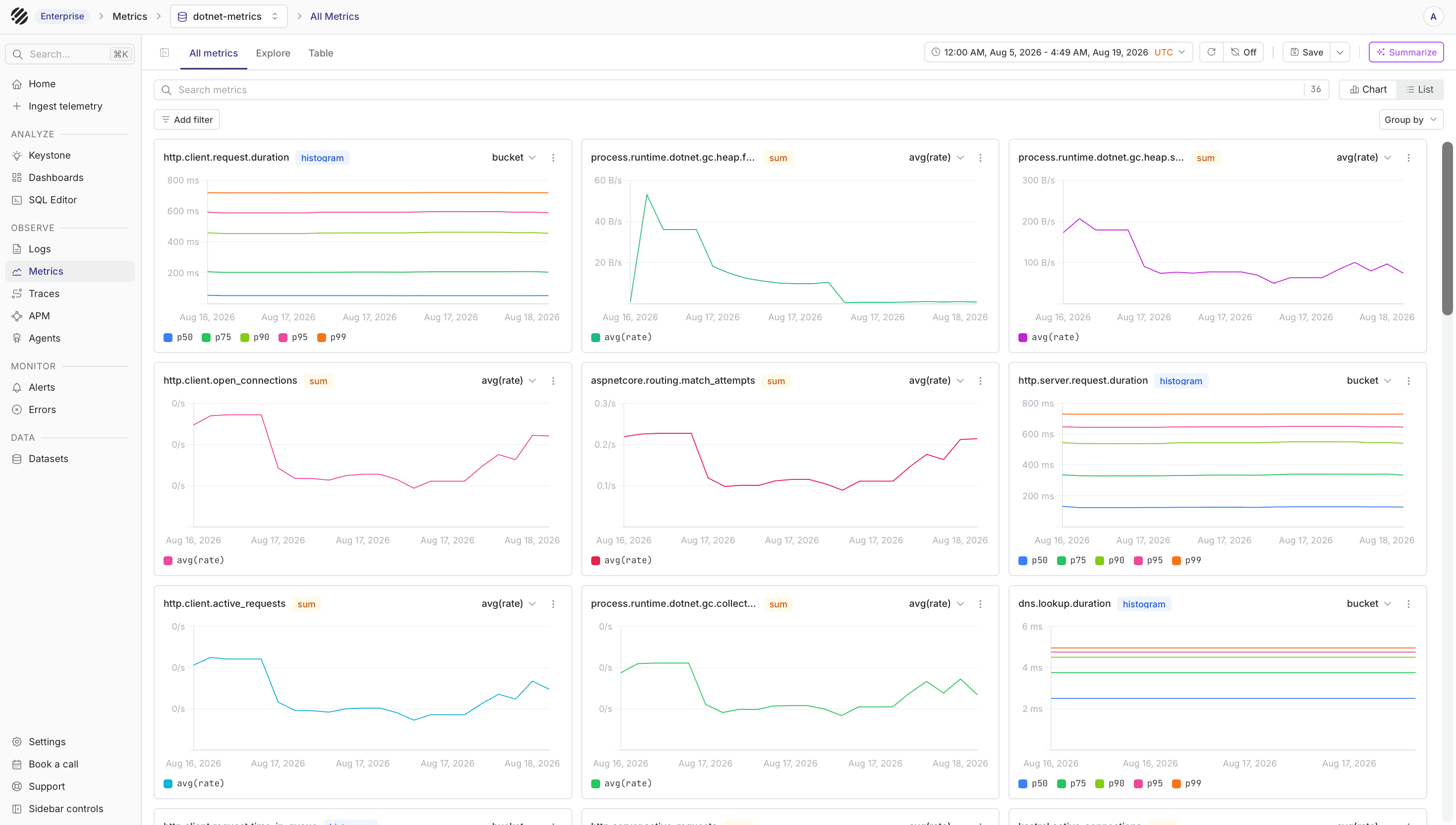Viewport: 1456px width, 825px height.
Task: Open bucket dropdown on http.server.request.duration
Action: [1369, 381]
